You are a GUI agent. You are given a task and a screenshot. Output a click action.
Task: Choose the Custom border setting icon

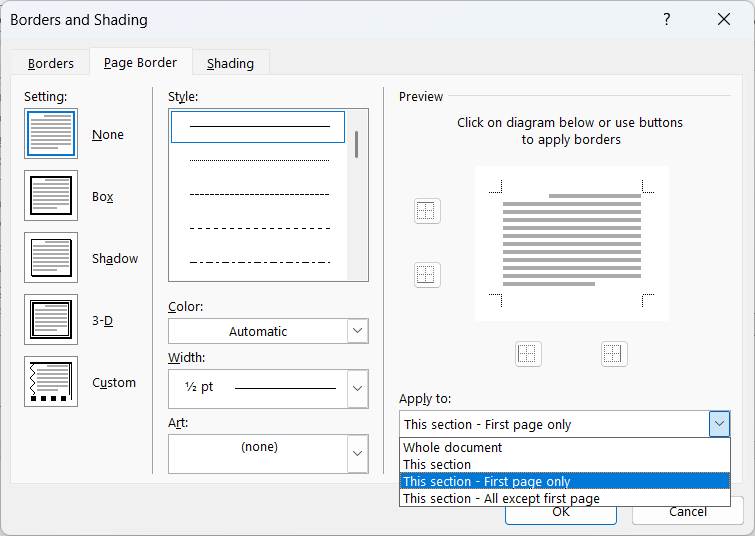(x=51, y=382)
